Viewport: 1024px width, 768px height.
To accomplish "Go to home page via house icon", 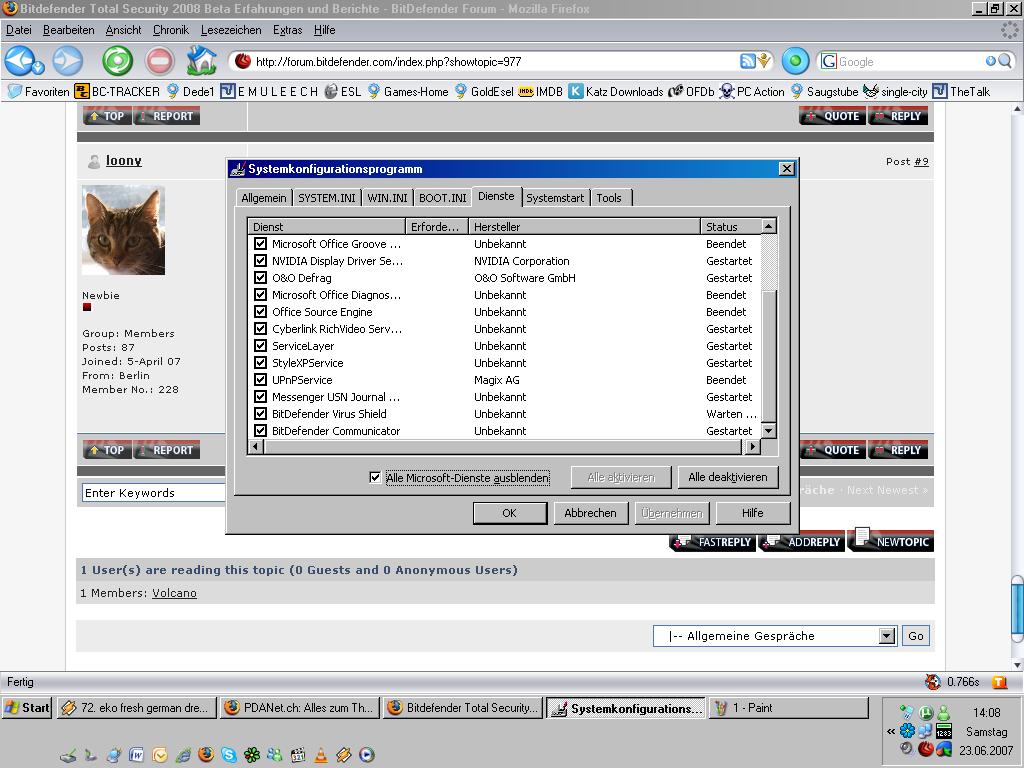I will tap(201, 61).
